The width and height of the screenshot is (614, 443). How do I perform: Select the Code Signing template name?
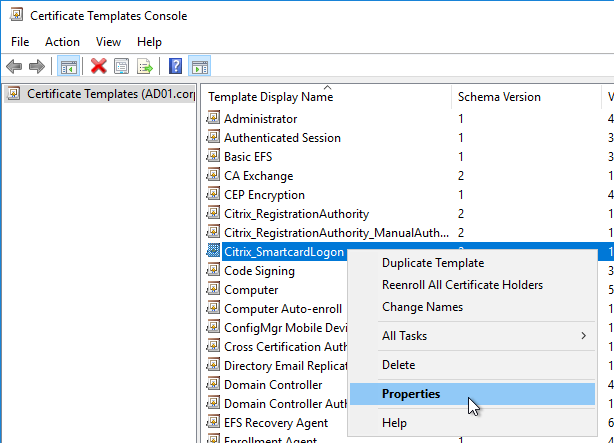(259, 271)
